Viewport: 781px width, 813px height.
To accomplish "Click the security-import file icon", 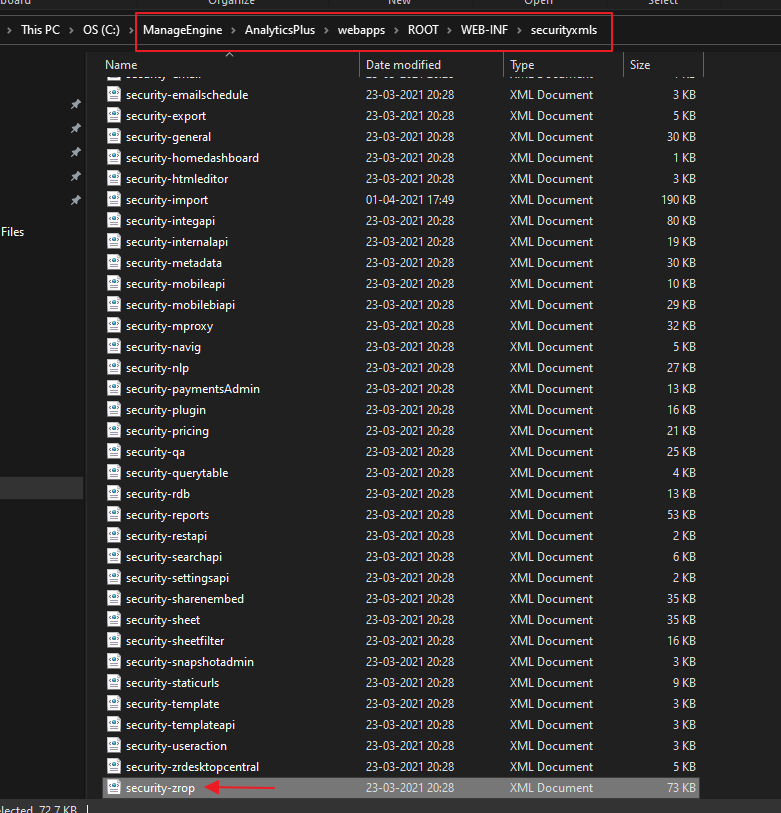I will point(114,199).
